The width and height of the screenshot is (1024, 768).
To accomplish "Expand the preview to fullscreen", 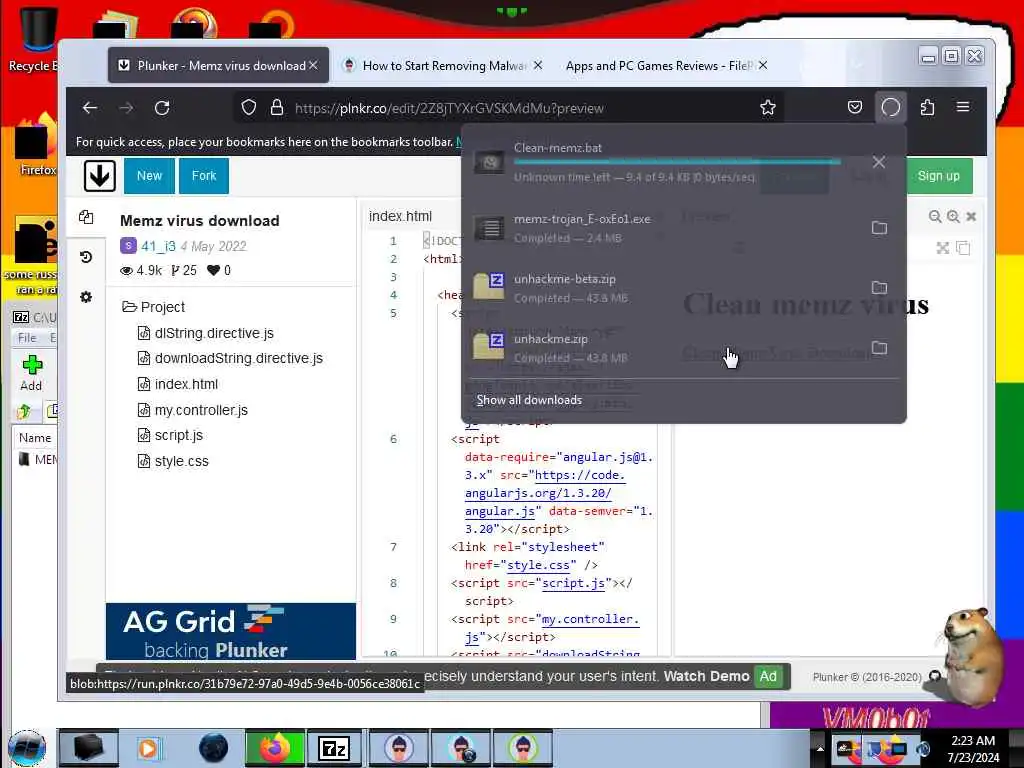I will point(942,248).
